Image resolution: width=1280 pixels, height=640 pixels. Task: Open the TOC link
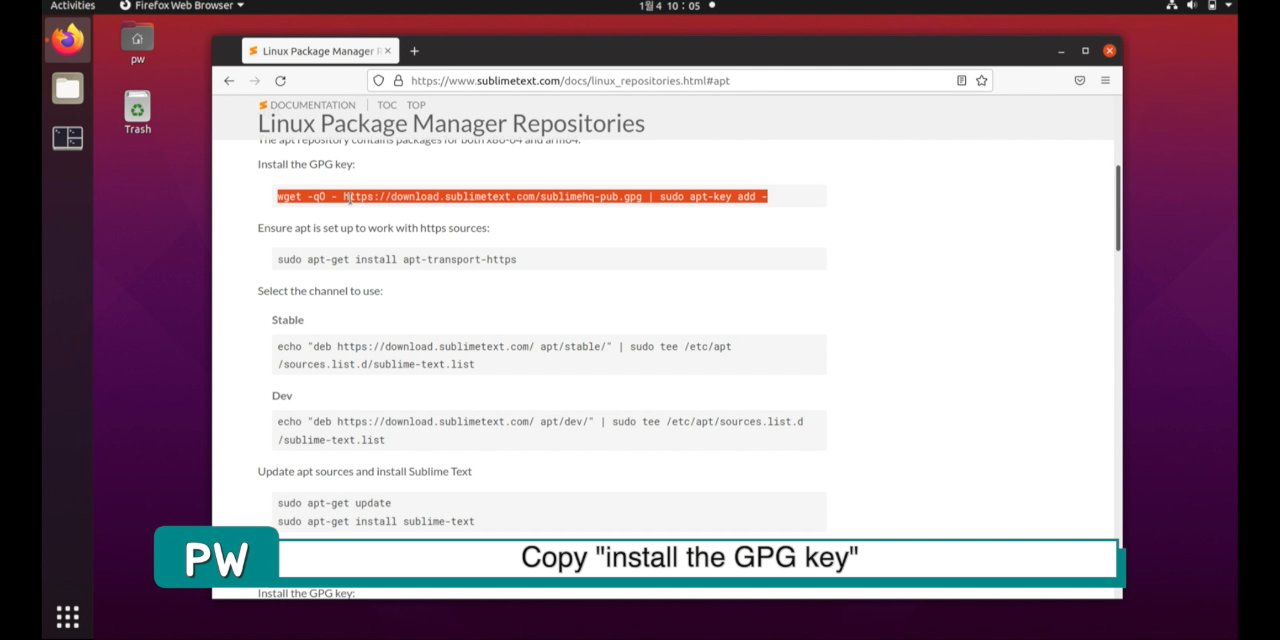click(386, 105)
